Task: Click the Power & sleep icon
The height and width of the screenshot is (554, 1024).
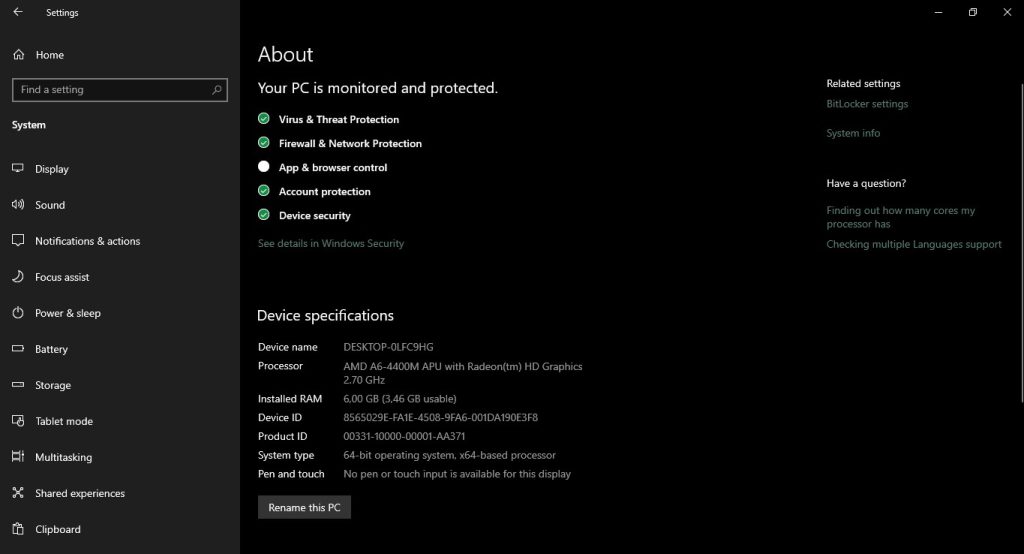Action: coord(18,313)
